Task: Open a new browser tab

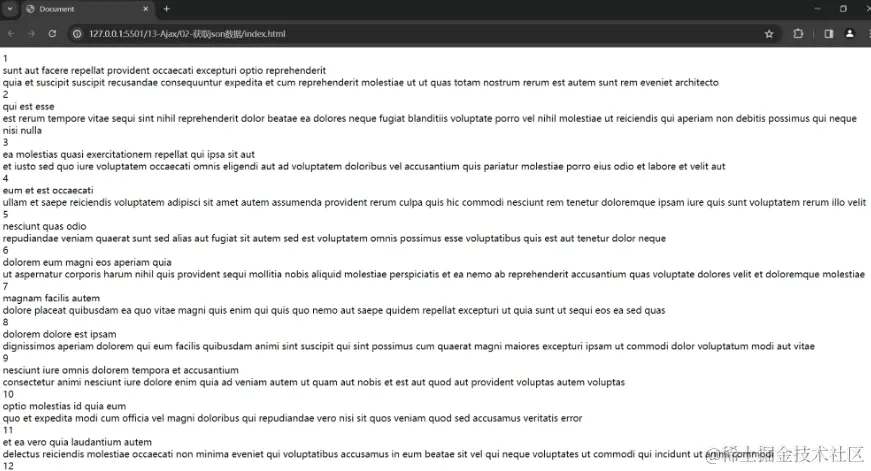Action: pyautogui.click(x=167, y=9)
